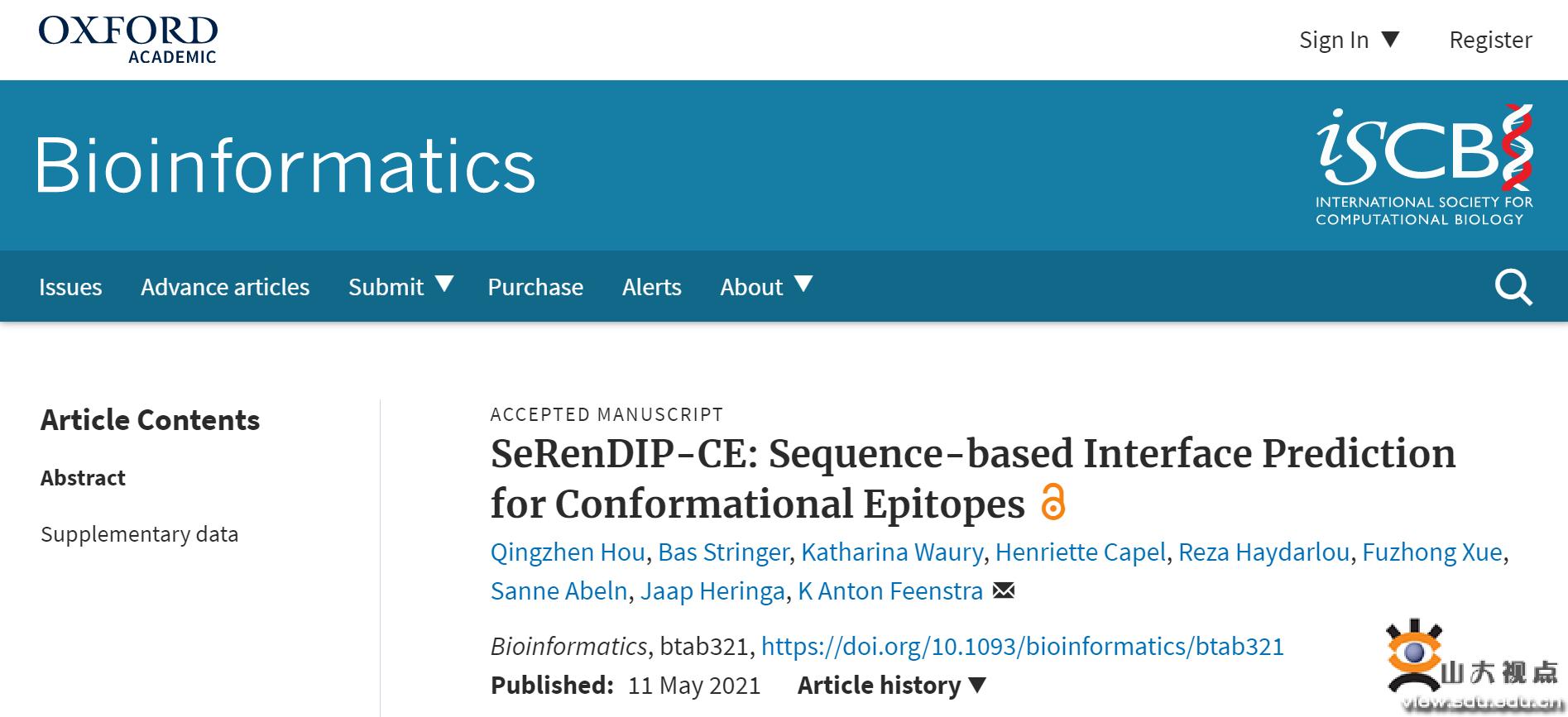Jump to Supplementary data section
Viewport: 1568px width, 717px height.
click(x=139, y=534)
